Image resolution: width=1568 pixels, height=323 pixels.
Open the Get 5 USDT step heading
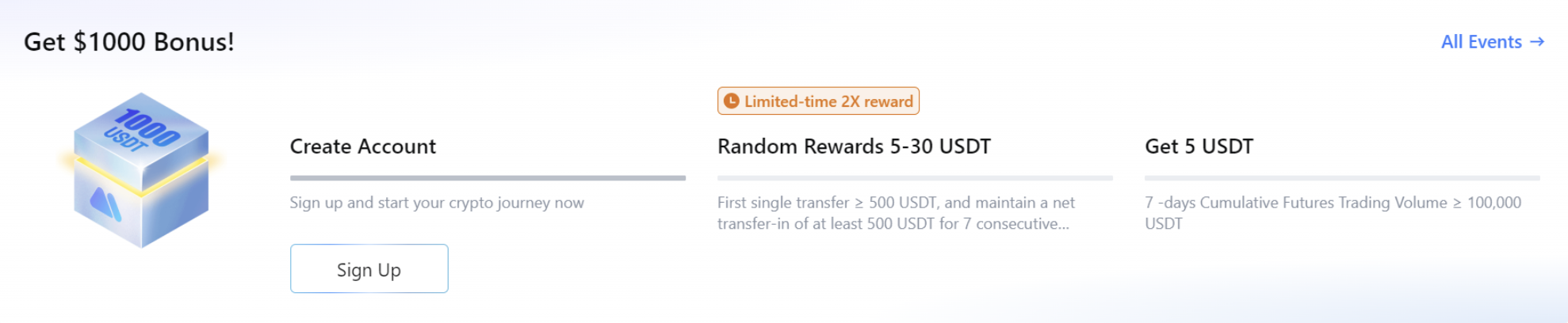click(1199, 146)
